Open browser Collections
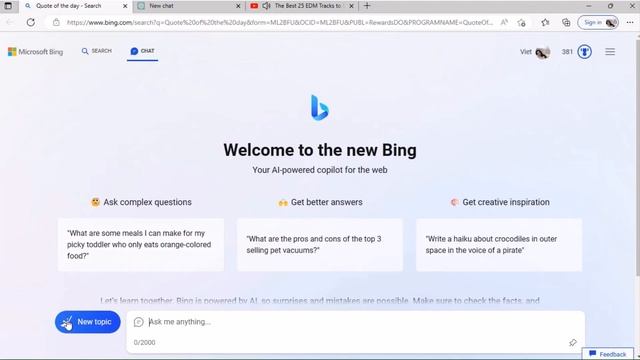The image size is (640, 360). tap(566, 22)
